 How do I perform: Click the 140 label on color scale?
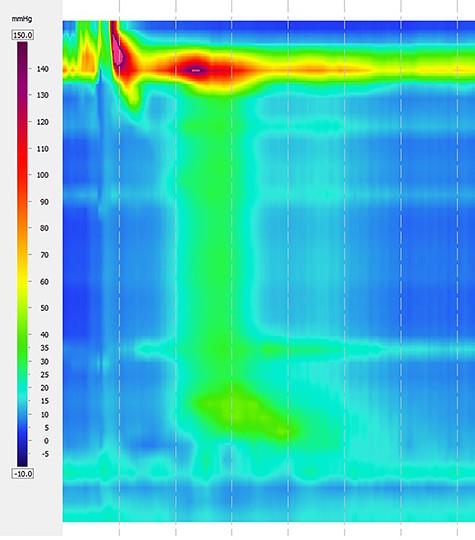(43, 69)
